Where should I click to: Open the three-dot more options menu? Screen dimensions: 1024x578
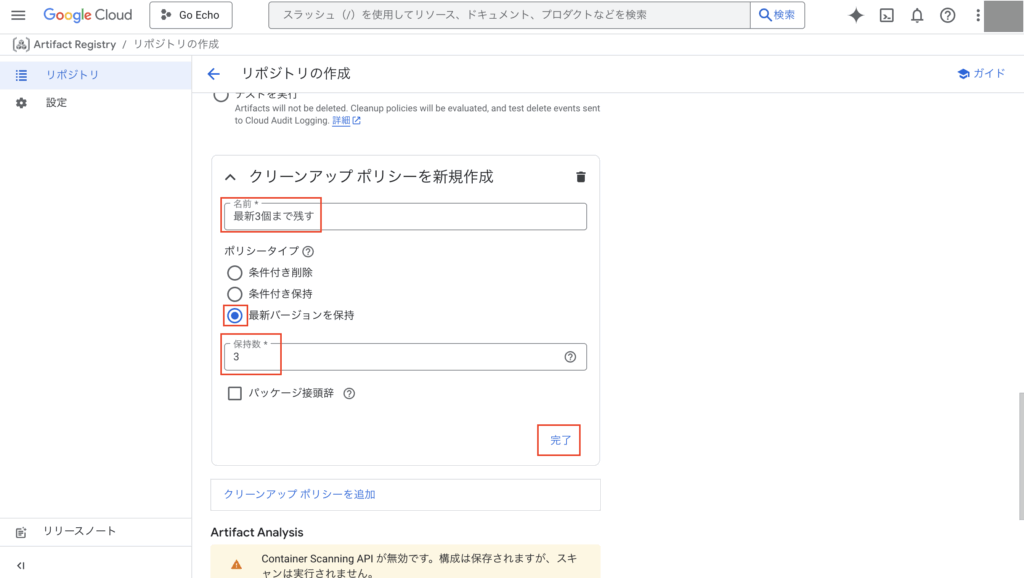[x=977, y=15]
